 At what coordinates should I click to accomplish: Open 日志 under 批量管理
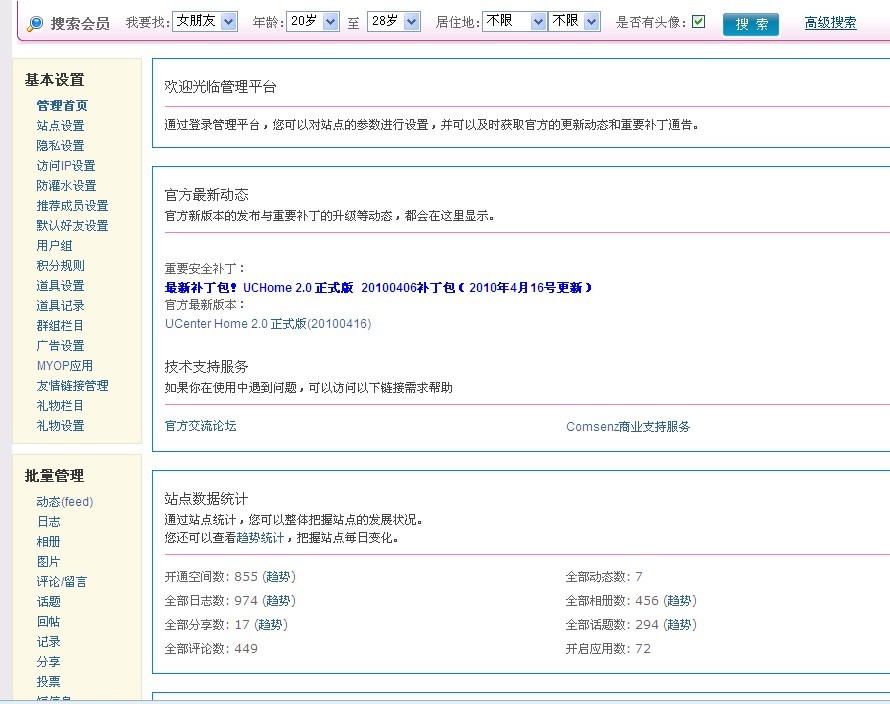(48, 522)
